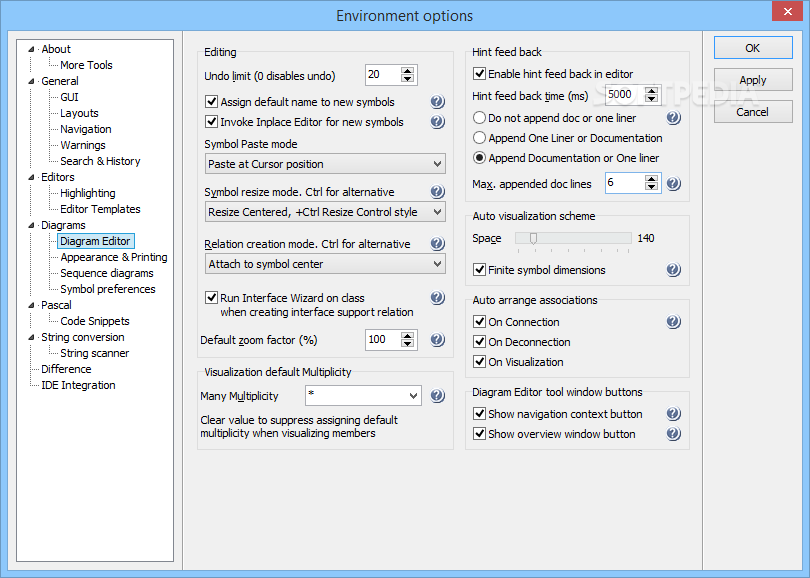This screenshot has width=810, height=578.
Task: Select Editor Templates in tree
Action: (100, 209)
